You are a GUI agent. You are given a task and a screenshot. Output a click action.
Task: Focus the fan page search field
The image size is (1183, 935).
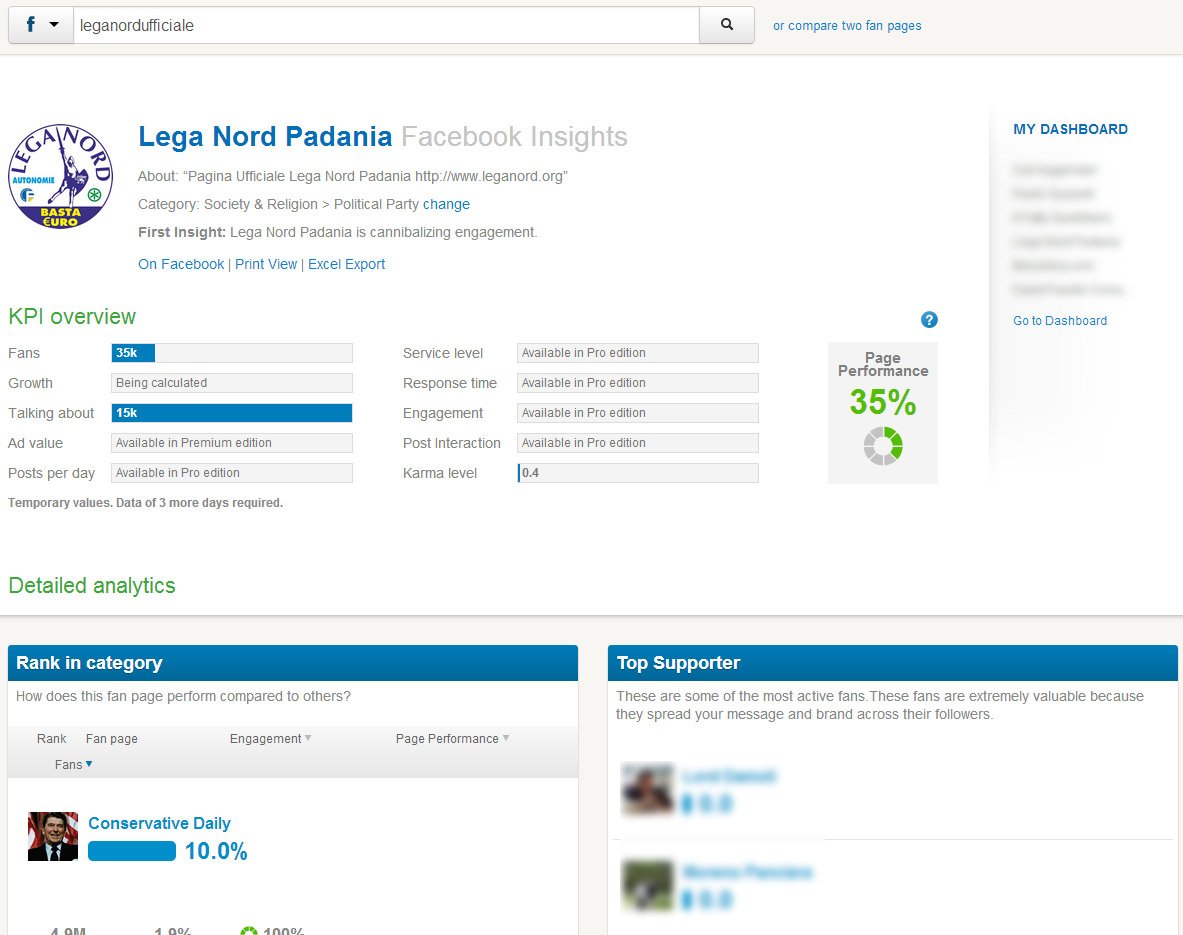click(x=386, y=25)
